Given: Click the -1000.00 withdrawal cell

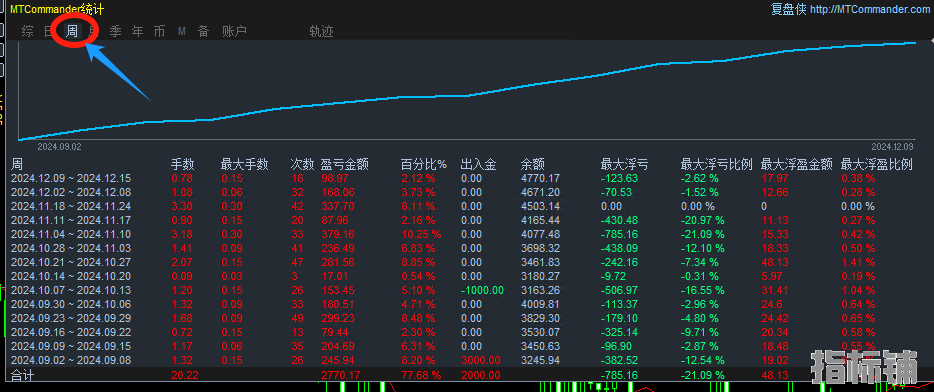Looking at the screenshot, I should point(482,290).
